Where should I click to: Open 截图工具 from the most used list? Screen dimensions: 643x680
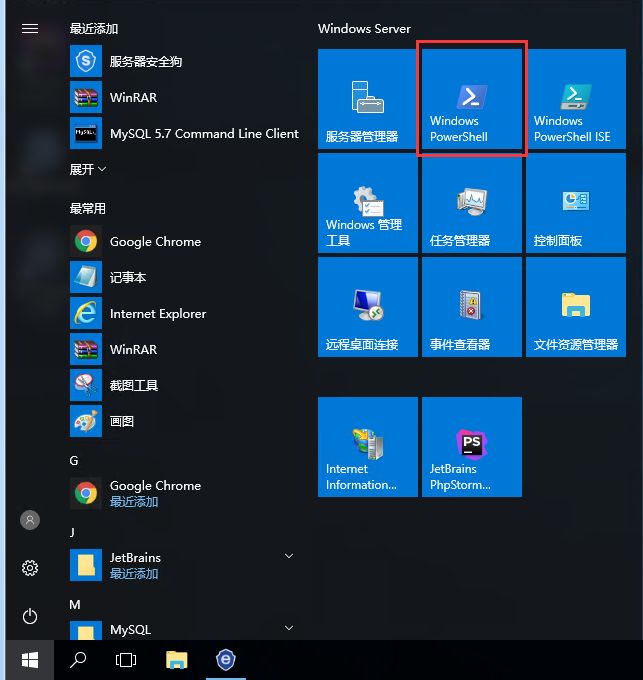[184, 385]
